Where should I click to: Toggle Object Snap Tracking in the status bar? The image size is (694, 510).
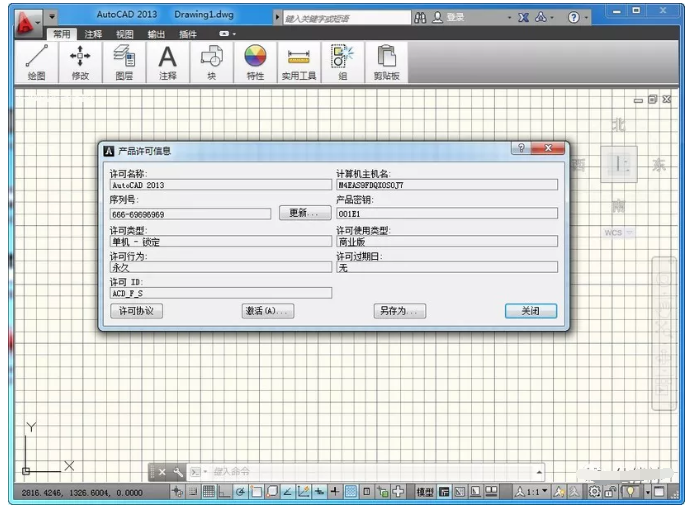[x=288, y=491]
